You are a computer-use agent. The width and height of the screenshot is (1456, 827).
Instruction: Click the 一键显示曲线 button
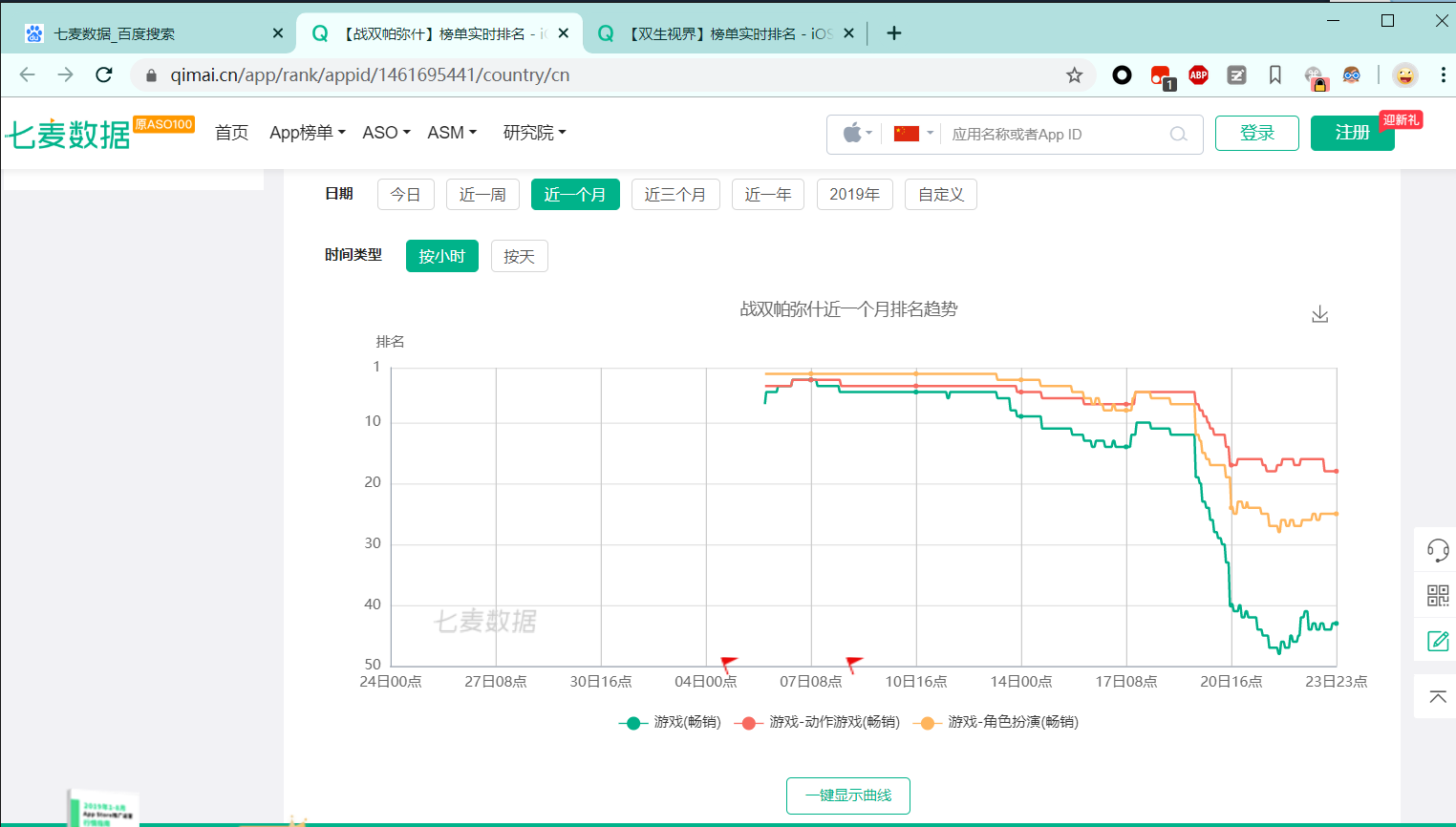click(x=848, y=795)
